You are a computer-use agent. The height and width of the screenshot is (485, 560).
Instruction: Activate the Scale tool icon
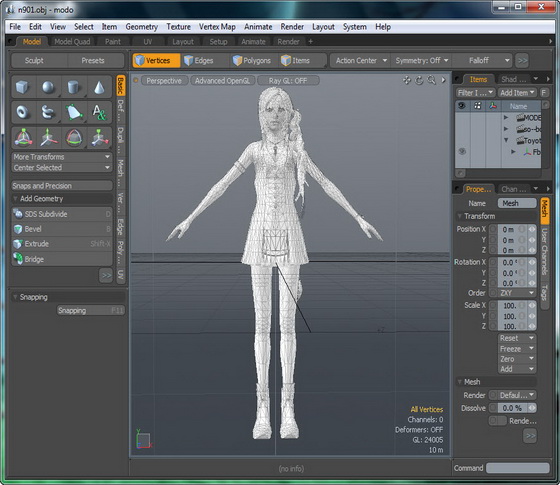(x=99, y=138)
